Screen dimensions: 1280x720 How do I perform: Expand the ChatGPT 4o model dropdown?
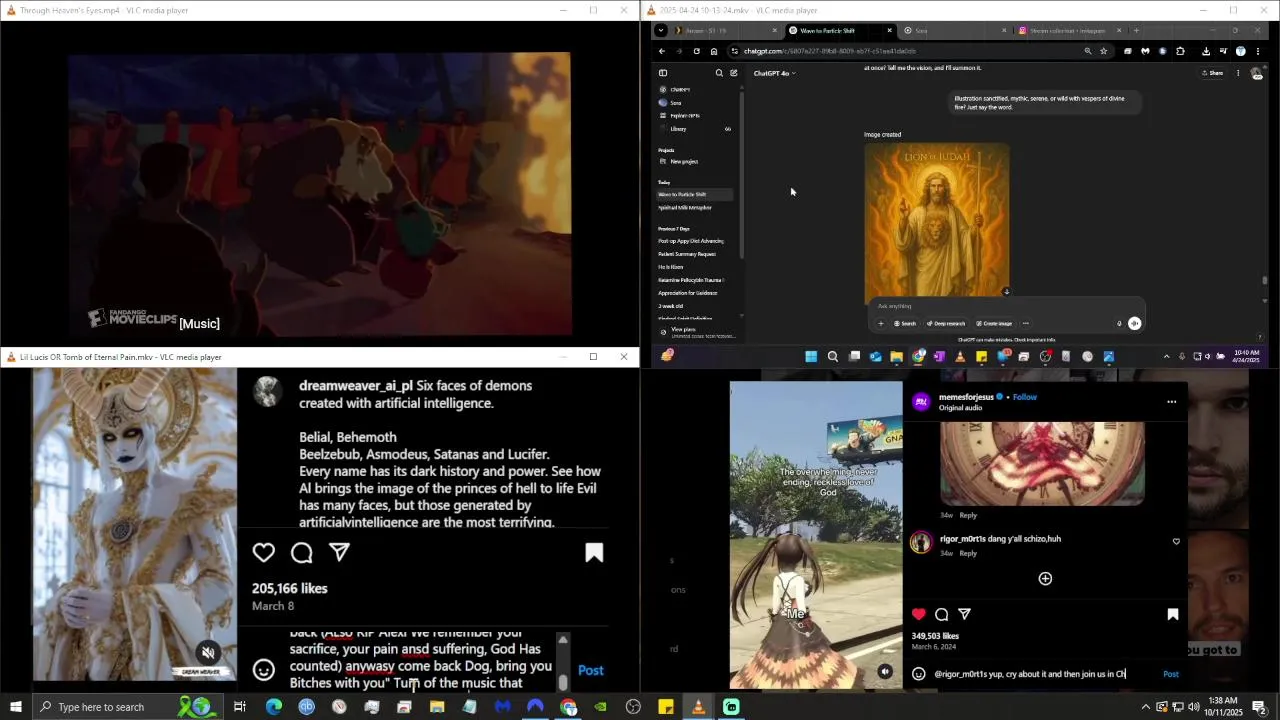(x=774, y=73)
